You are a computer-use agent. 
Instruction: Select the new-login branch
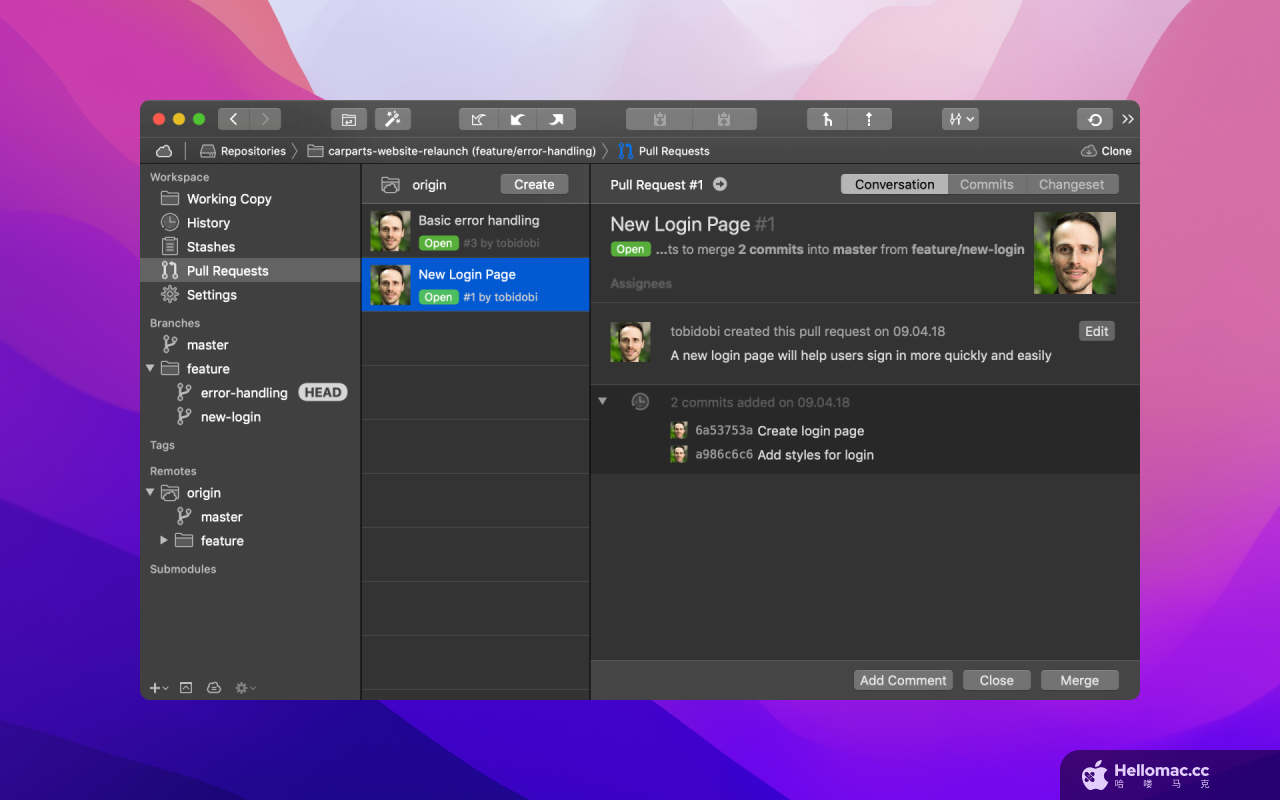tap(250, 417)
